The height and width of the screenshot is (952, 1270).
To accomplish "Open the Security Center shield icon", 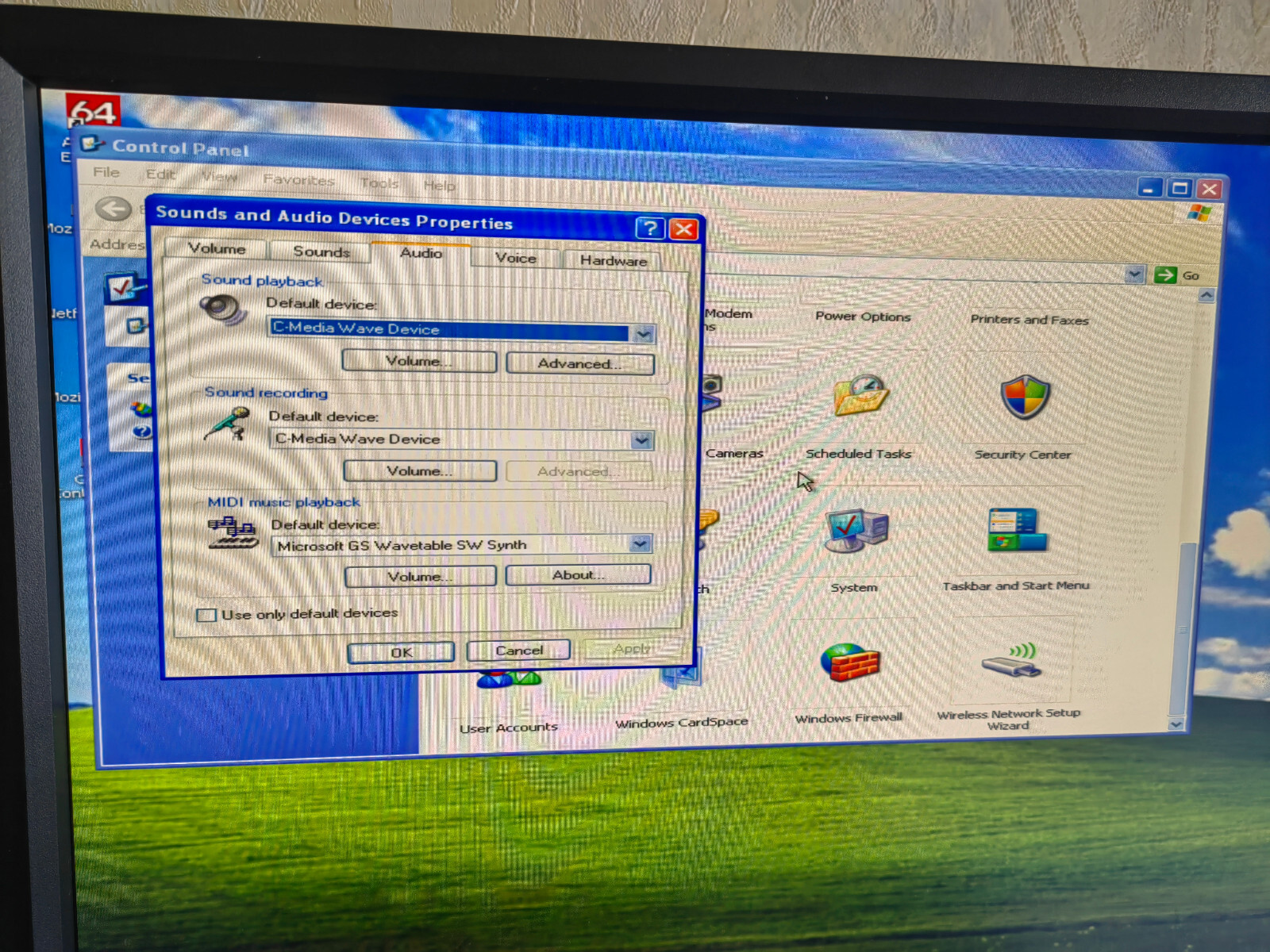I will (x=1025, y=397).
